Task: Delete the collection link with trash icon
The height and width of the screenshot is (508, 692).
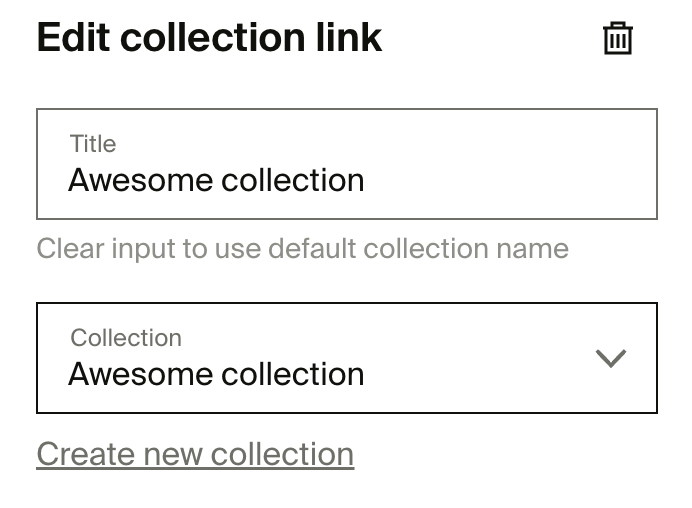Action: pos(617,38)
